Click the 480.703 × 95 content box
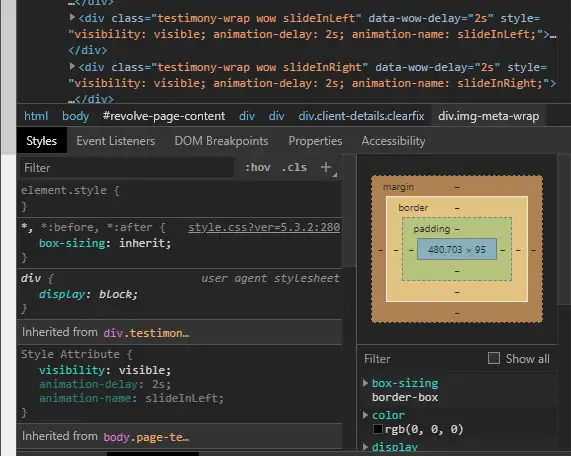571x456 pixels. [457, 249]
